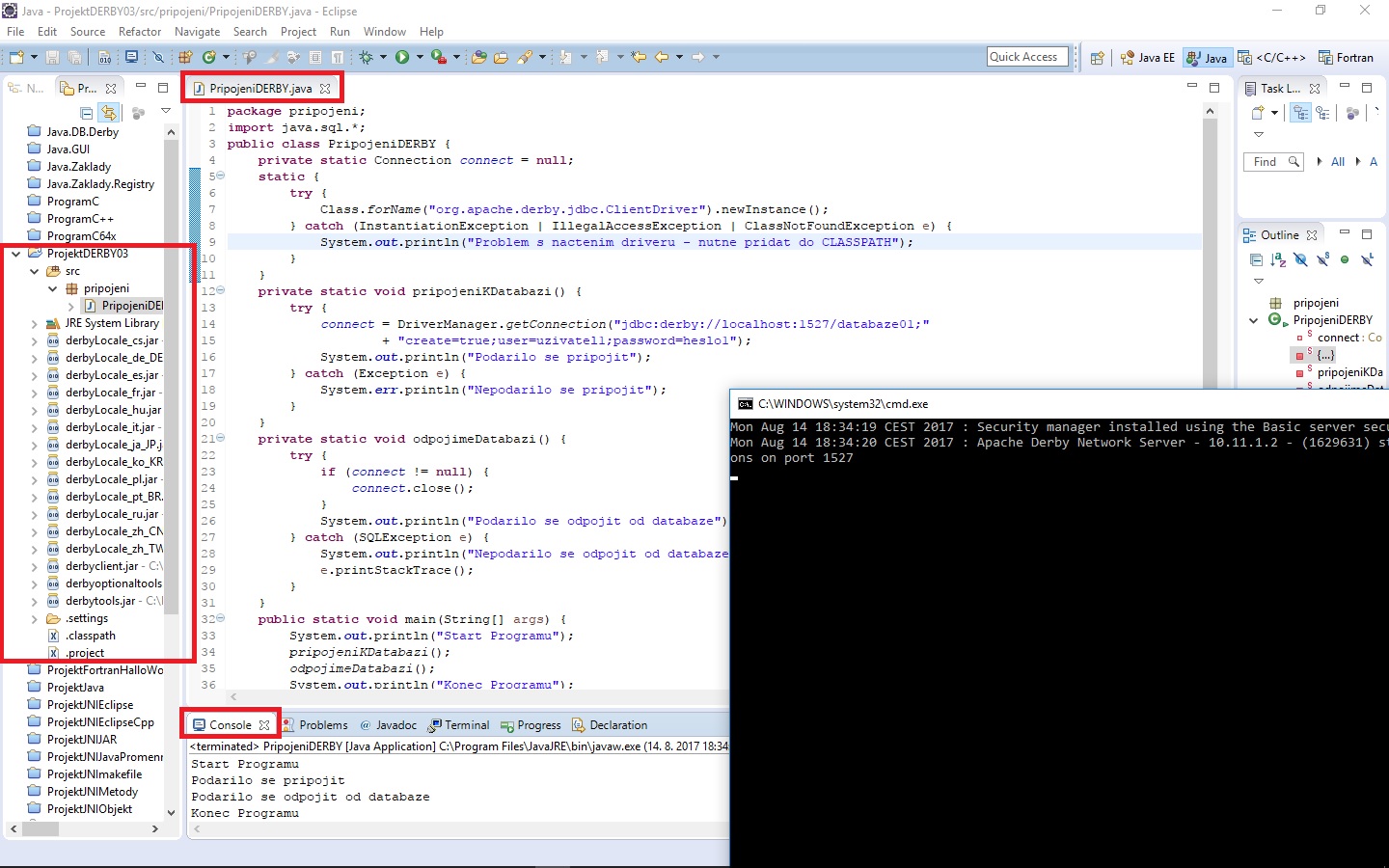
Task: Click the green Run button in the toolbar
Action: click(x=402, y=57)
